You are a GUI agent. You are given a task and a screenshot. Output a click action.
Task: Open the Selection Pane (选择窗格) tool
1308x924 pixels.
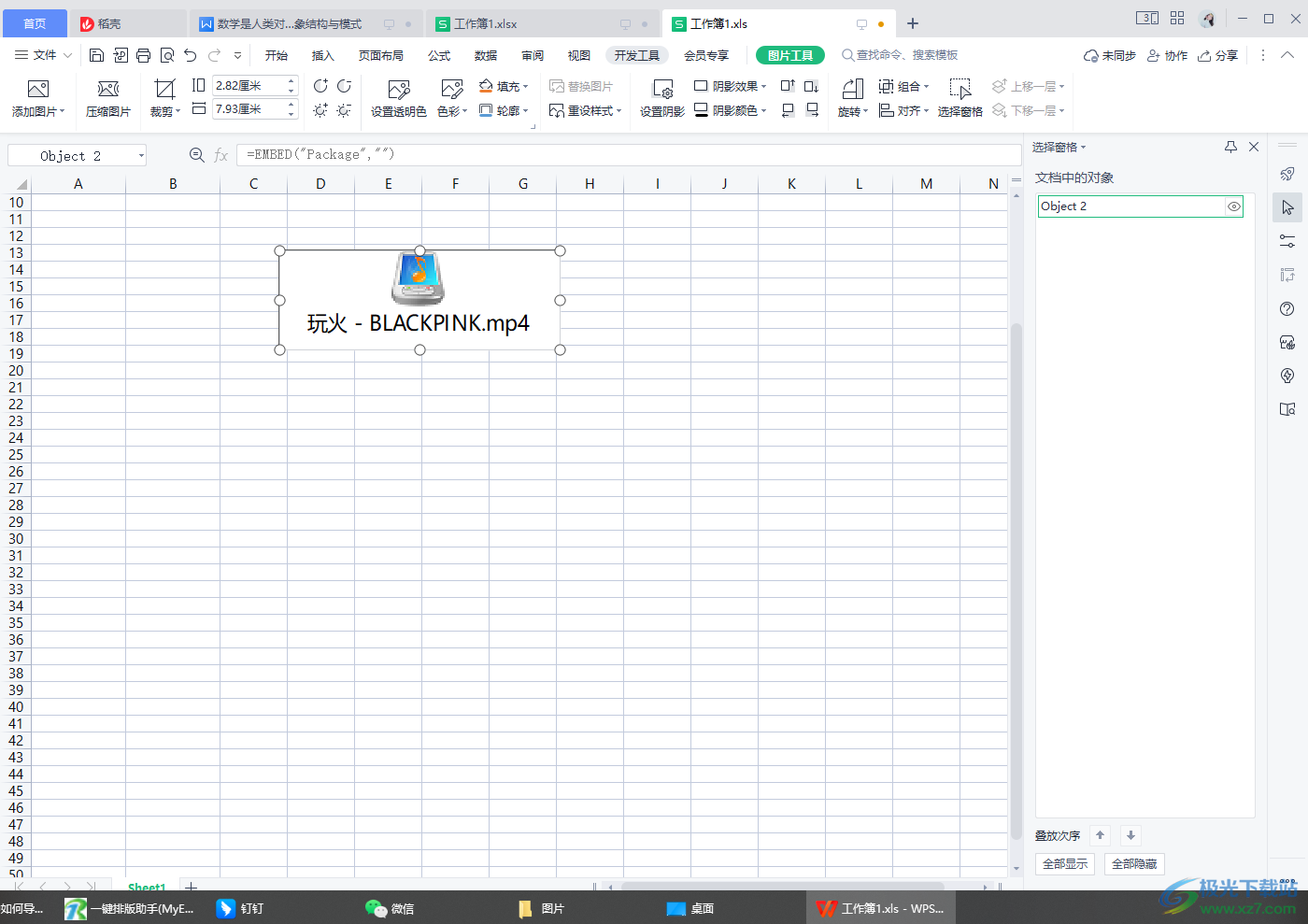pyautogui.click(x=960, y=99)
